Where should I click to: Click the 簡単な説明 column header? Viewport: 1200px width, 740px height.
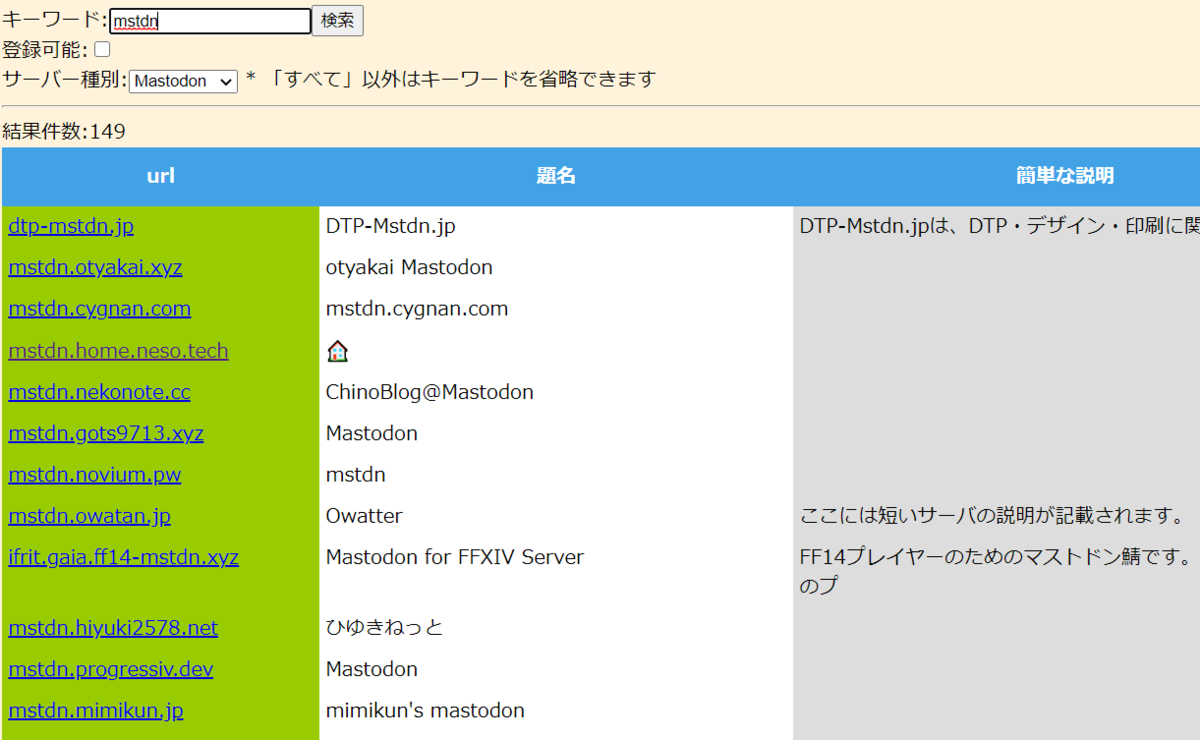click(x=1064, y=176)
